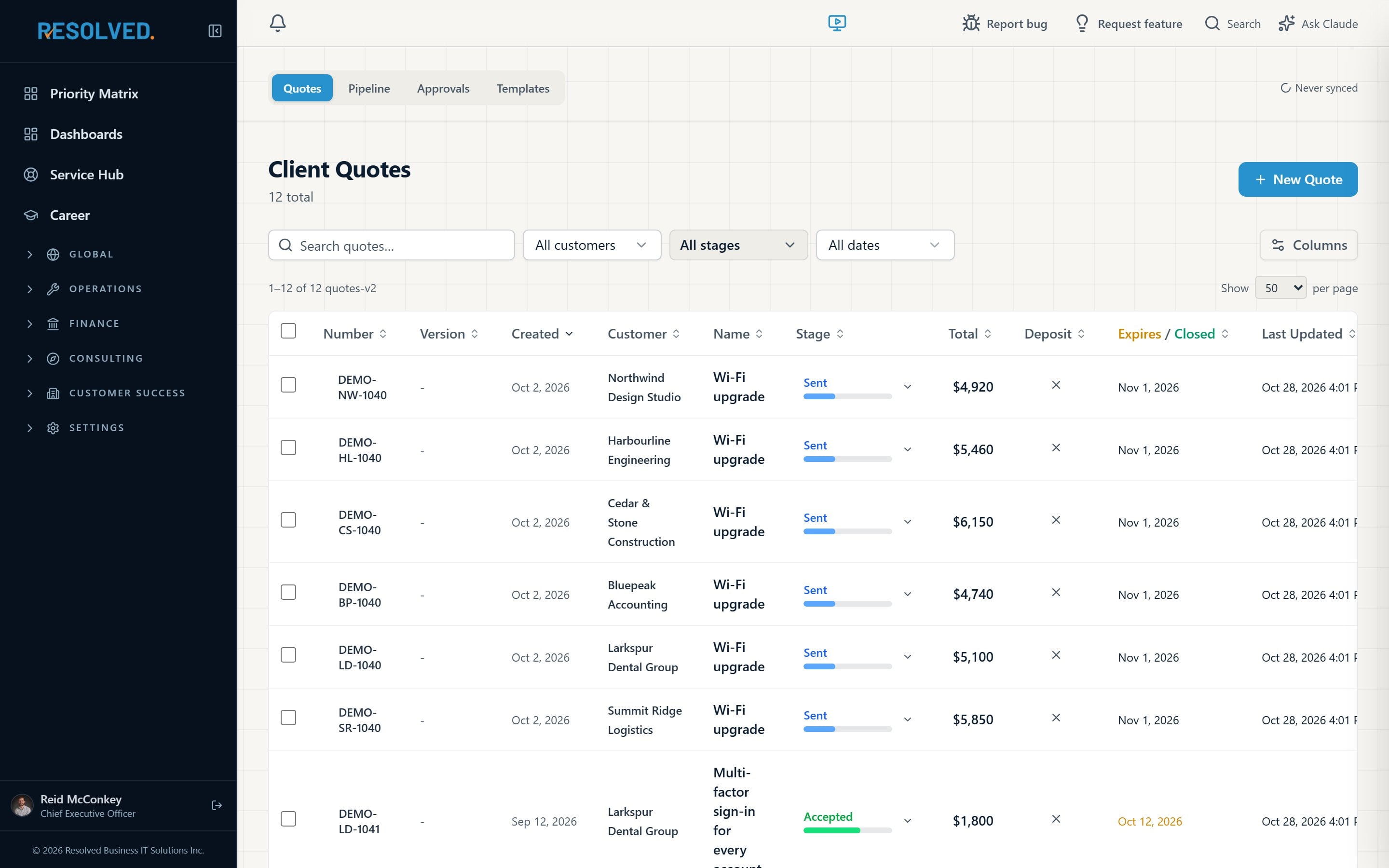Screen dimensions: 1389x868
Task: Open the All customers dropdown
Action: click(592, 245)
